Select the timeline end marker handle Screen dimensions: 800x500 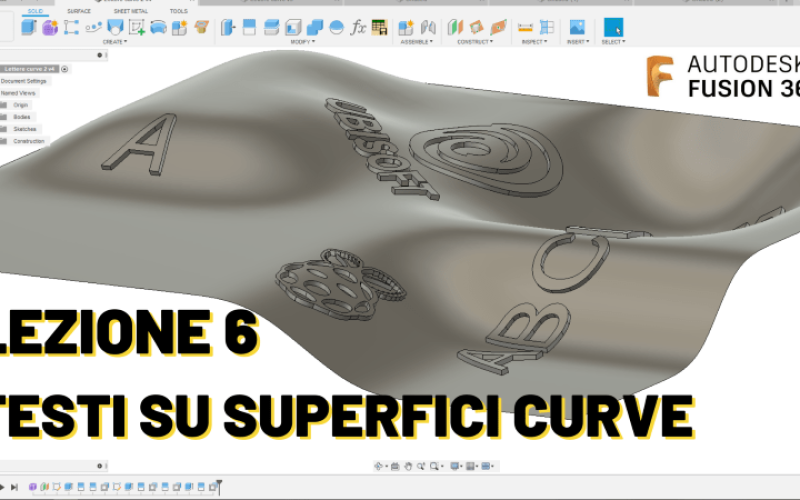pos(219,487)
